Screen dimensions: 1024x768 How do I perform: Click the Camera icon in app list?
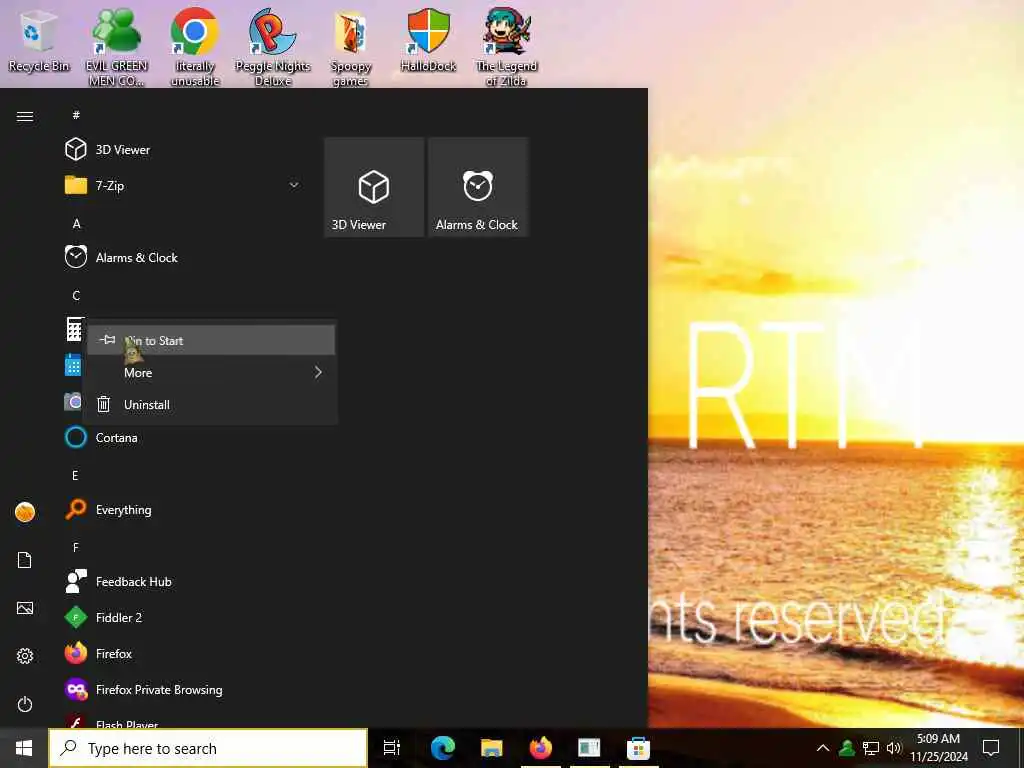point(73,401)
